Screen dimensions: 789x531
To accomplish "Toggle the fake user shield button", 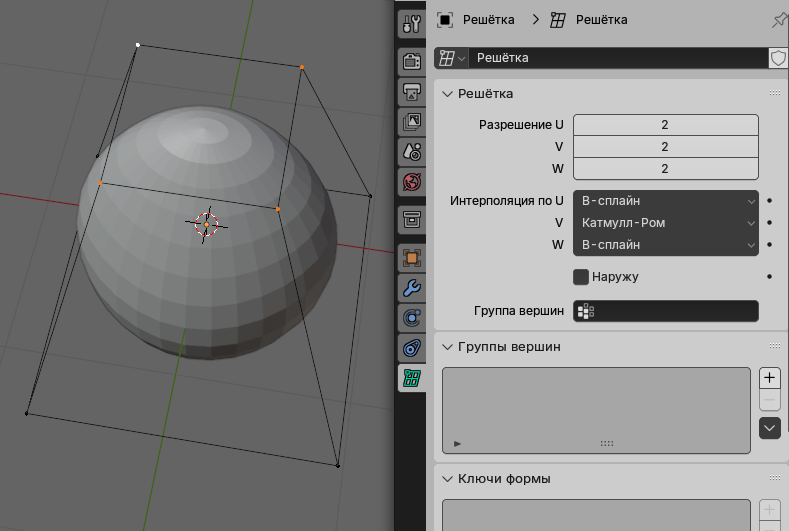I will pyautogui.click(x=778, y=58).
